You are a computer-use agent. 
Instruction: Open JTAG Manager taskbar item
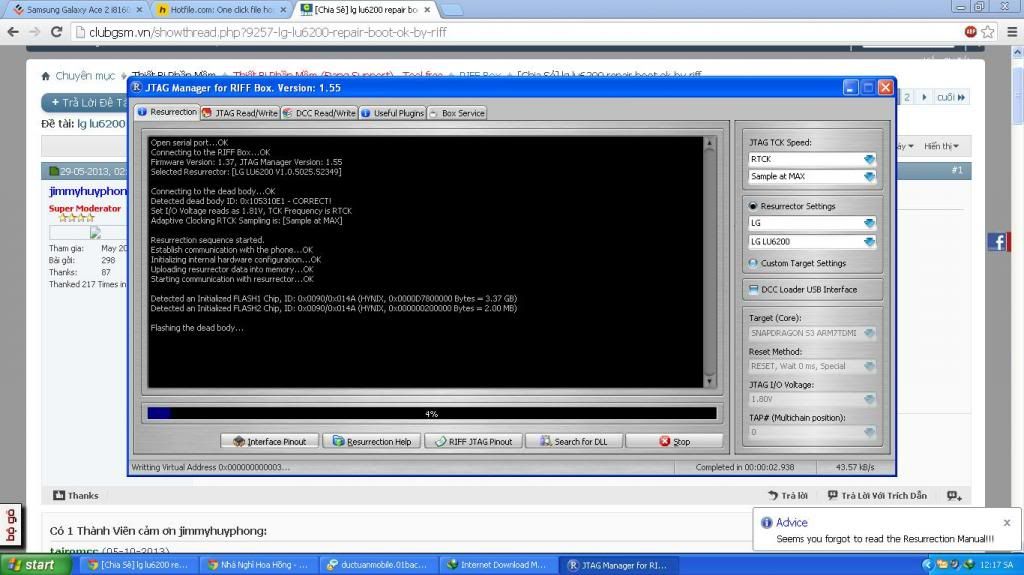[618, 565]
